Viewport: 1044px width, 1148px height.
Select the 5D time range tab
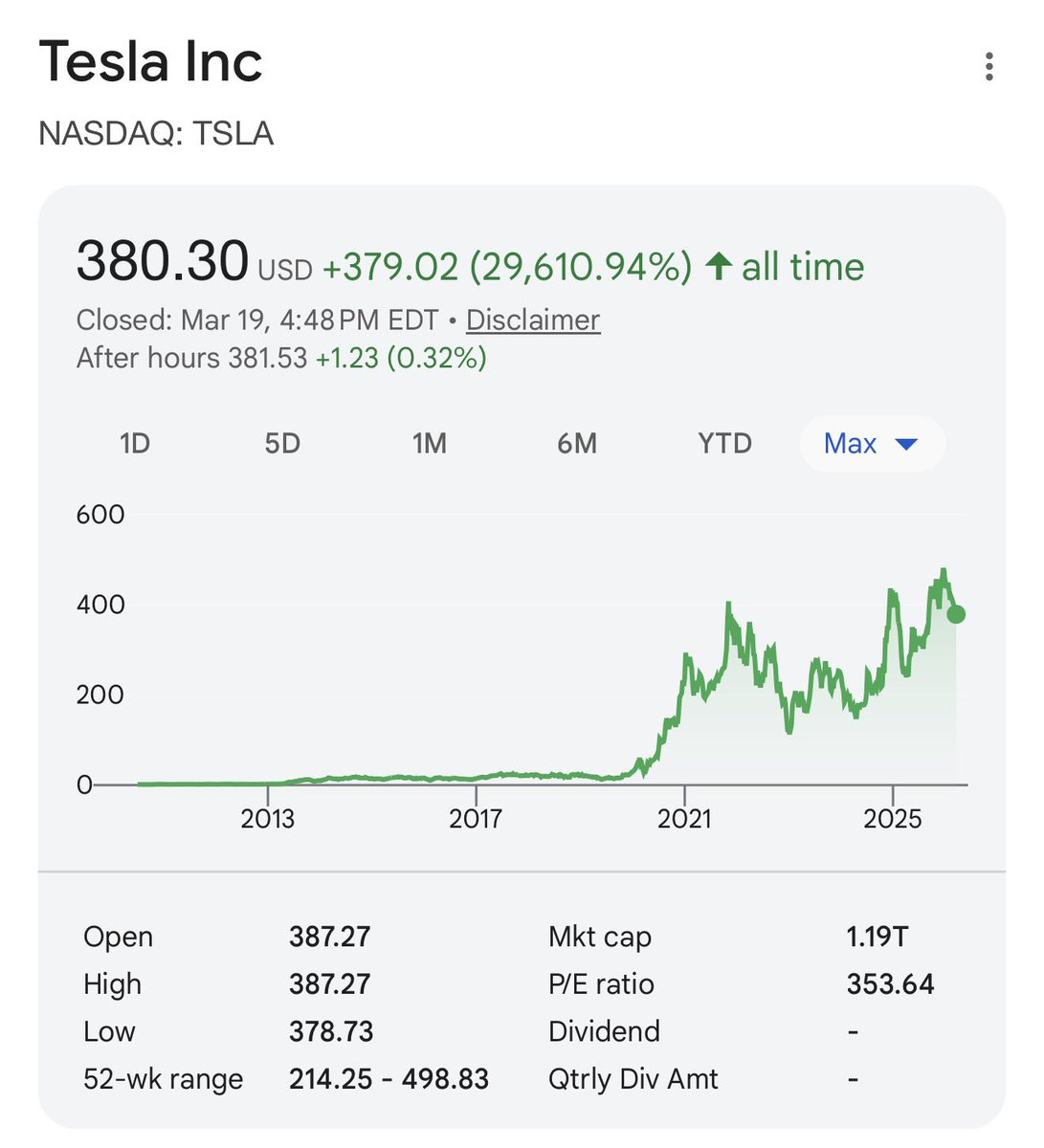(282, 444)
